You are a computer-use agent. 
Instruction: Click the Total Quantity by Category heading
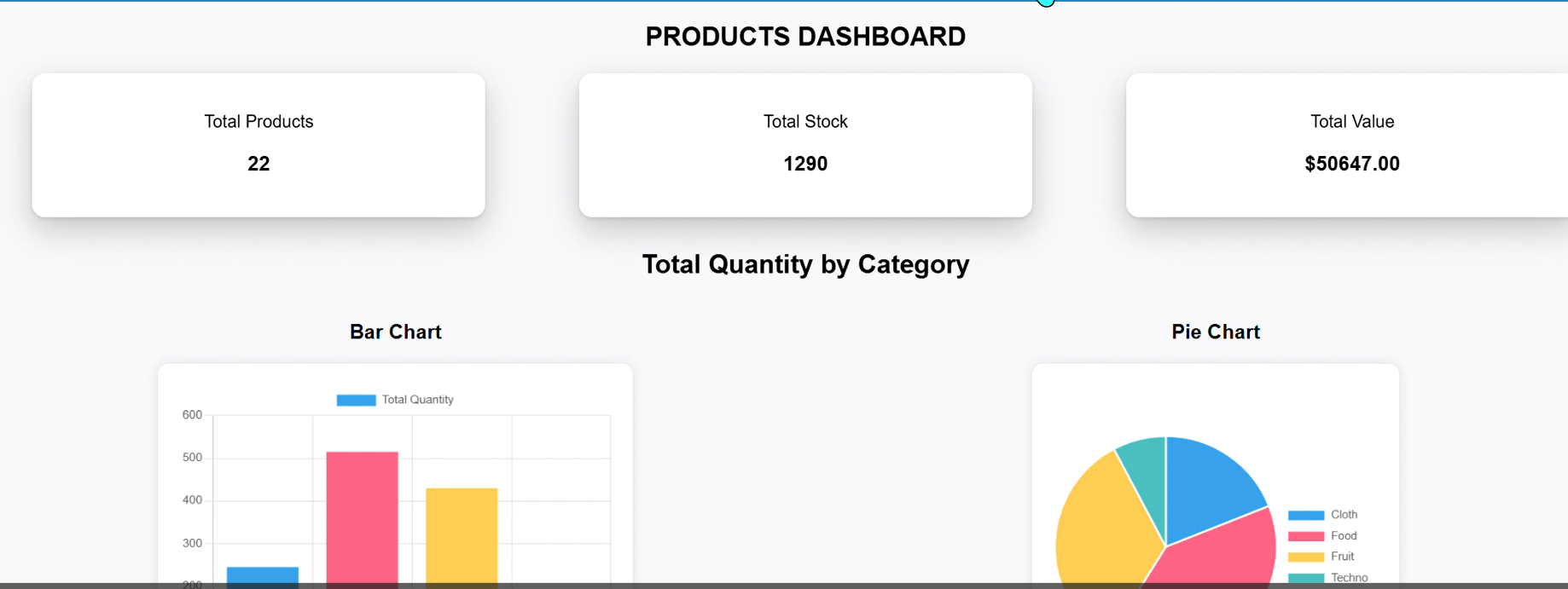click(805, 264)
